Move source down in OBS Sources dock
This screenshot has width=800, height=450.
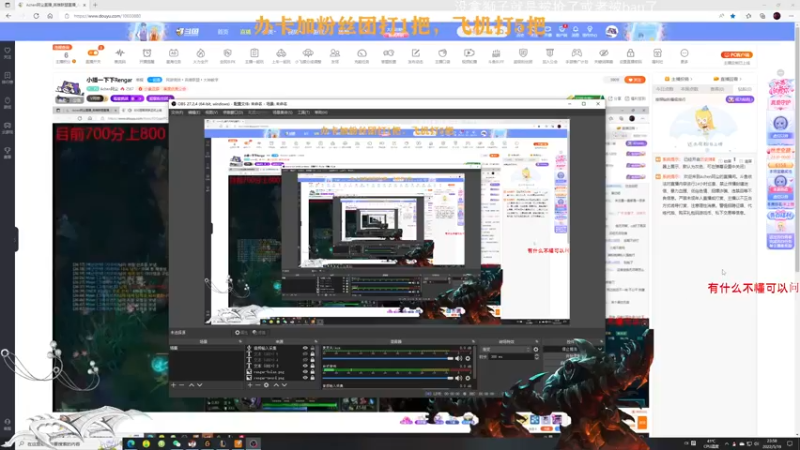(x=284, y=385)
